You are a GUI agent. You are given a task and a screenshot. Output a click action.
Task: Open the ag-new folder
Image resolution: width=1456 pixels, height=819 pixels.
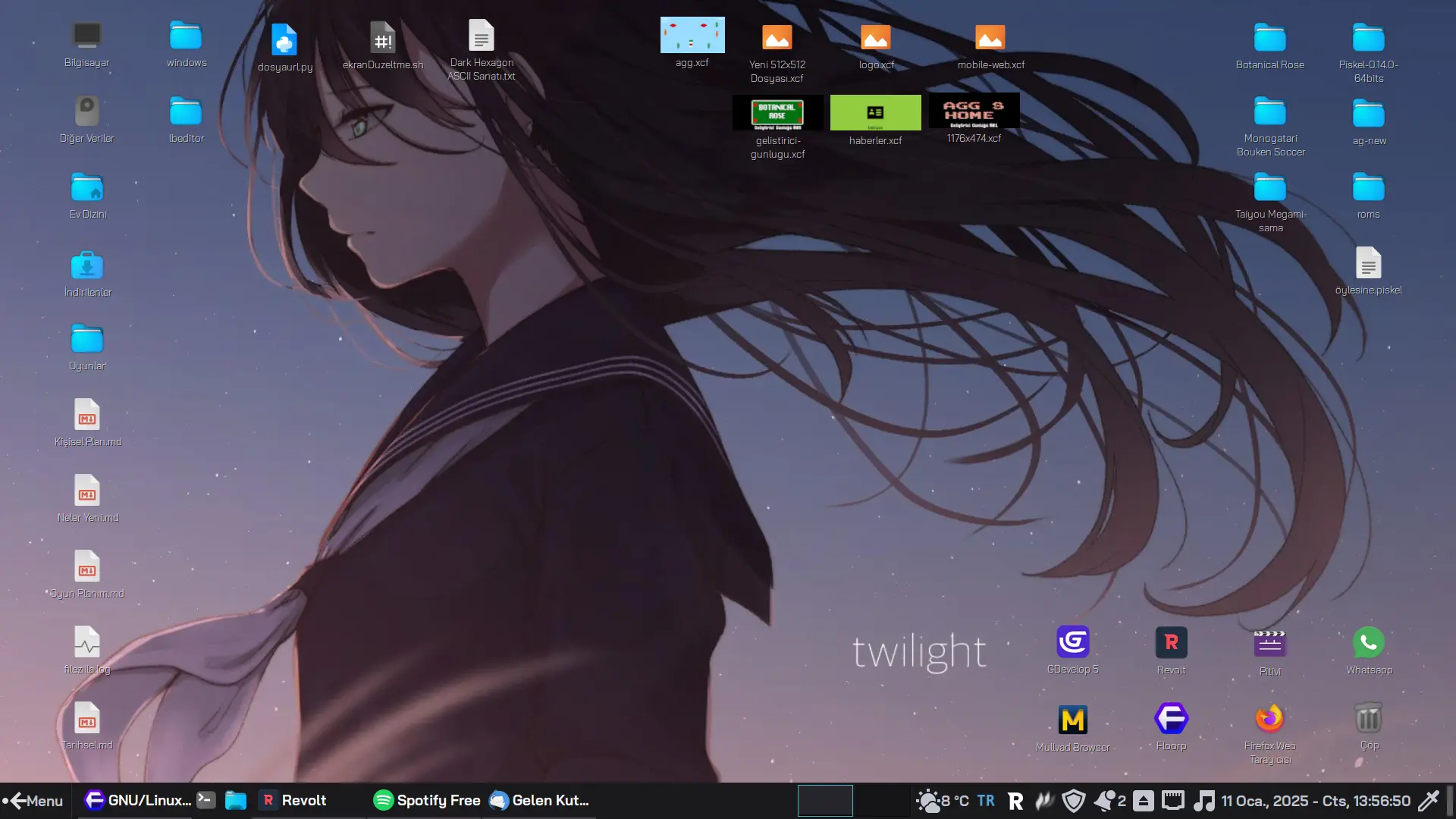[1369, 121]
